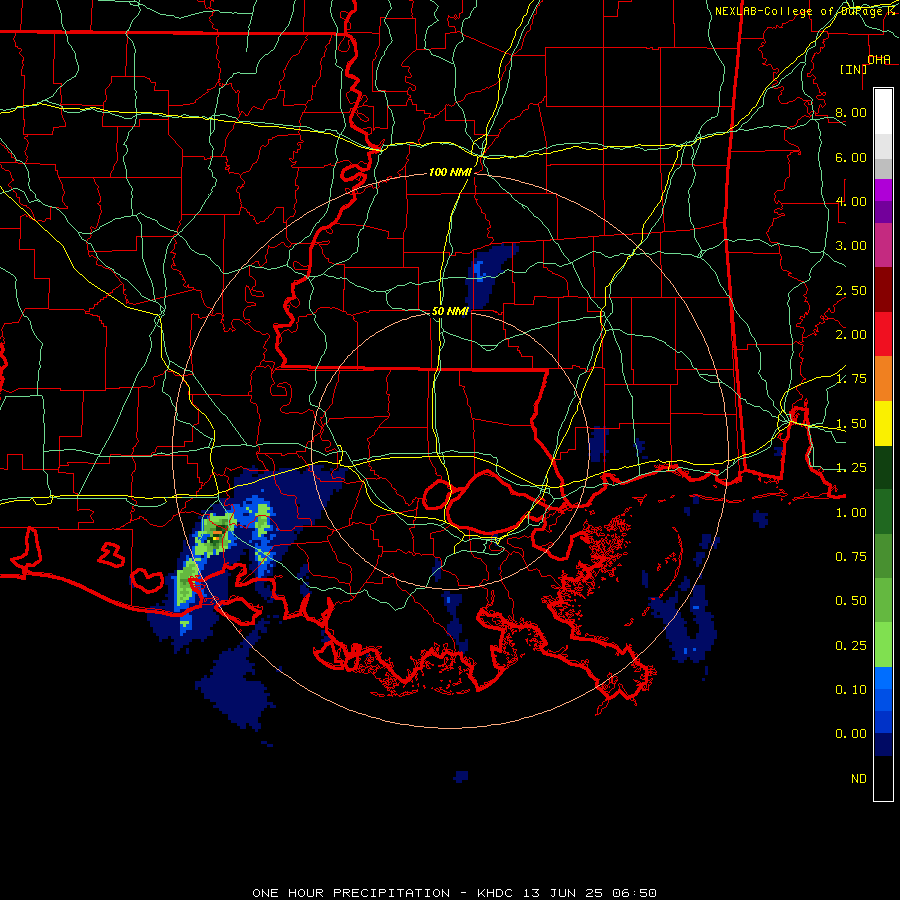Image resolution: width=900 pixels, height=900 pixels.
Task: Click the 1.25 legend value
Action: [851, 468]
